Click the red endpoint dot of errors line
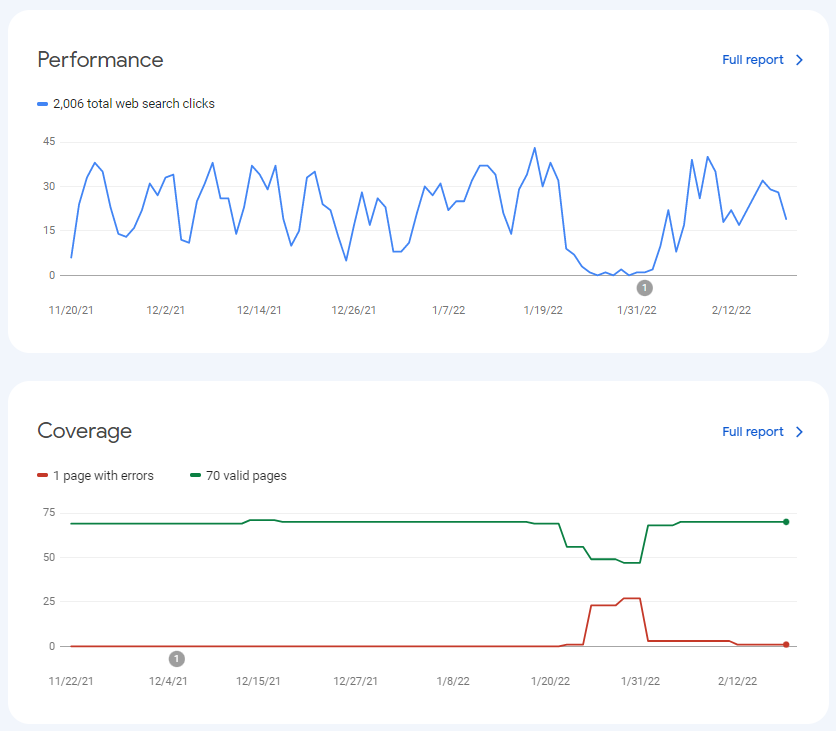Image resolution: width=836 pixels, height=731 pixels. [x=786, y=645]
